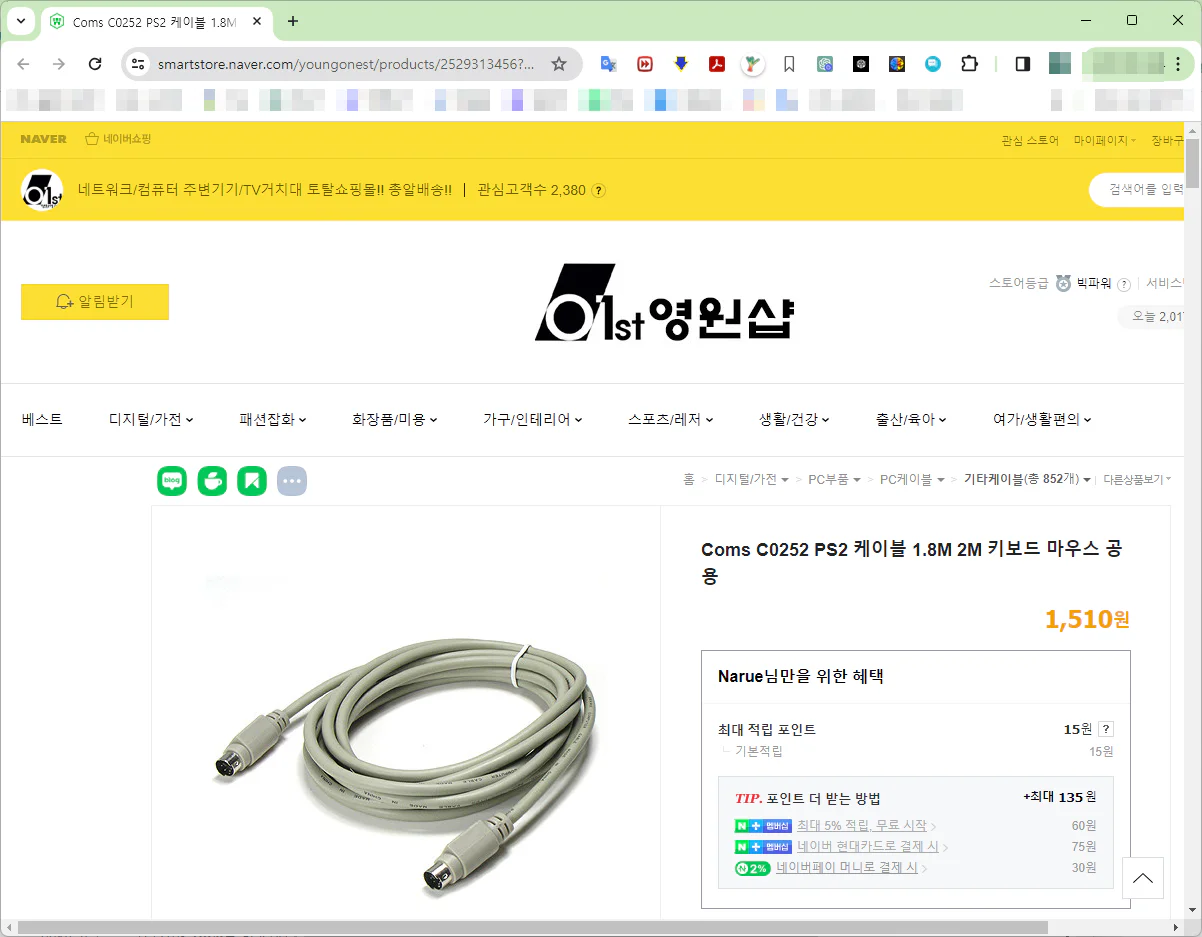
Task: Click the help icon next to 빅파워
Action: [1123, 283]
